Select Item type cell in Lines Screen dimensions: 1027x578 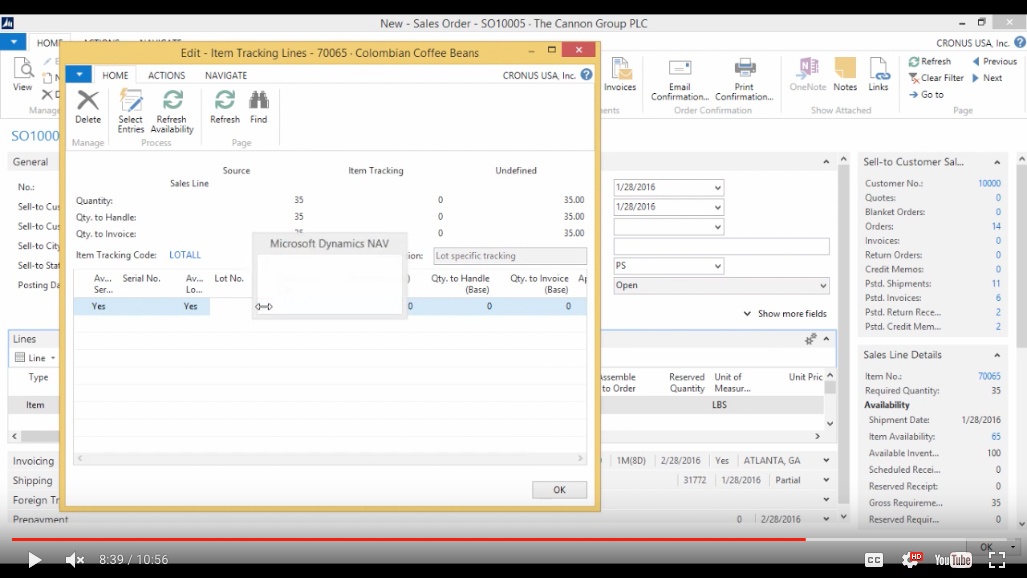click(35, 405)
